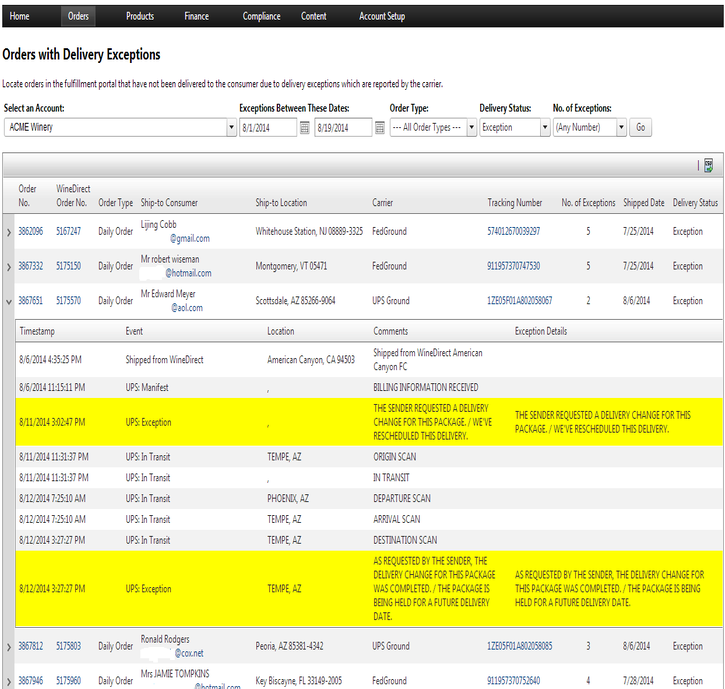Open order number 3867946 link
Viewport: 725px width, 689px height.
(x=31, y=681)
